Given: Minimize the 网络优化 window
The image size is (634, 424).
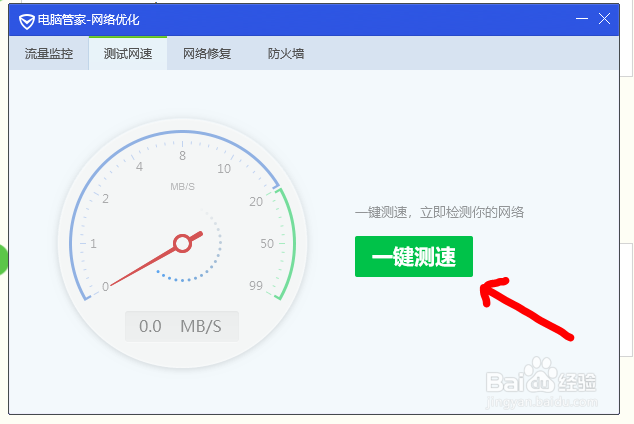Looking at the screenshot, I should tap(582, 19).
